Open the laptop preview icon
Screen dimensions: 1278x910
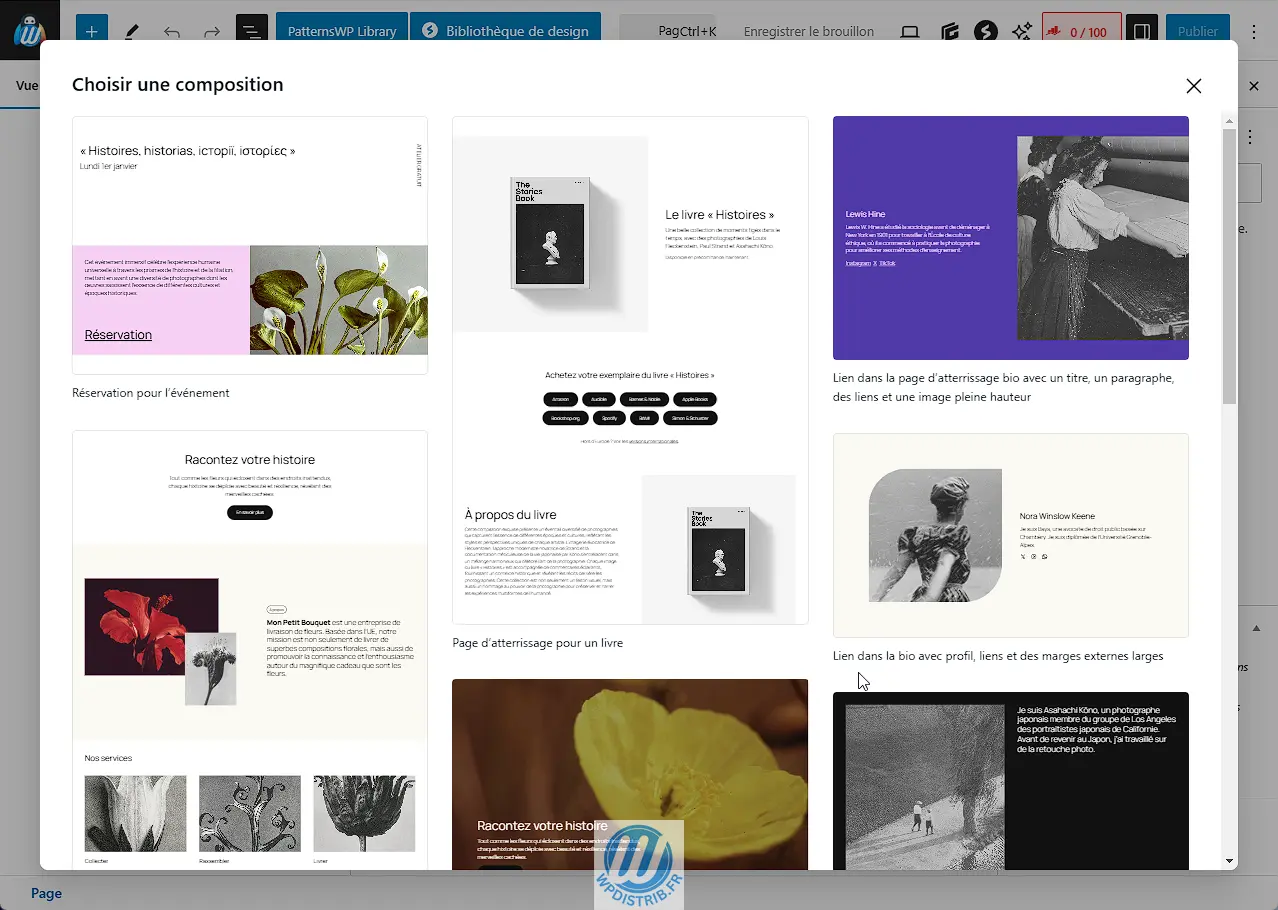coord(910,31)
